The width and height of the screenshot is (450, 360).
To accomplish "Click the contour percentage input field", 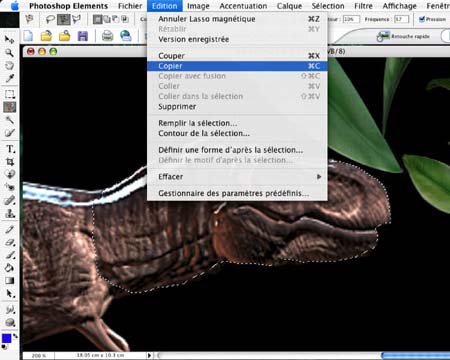I will pos(351,19).
